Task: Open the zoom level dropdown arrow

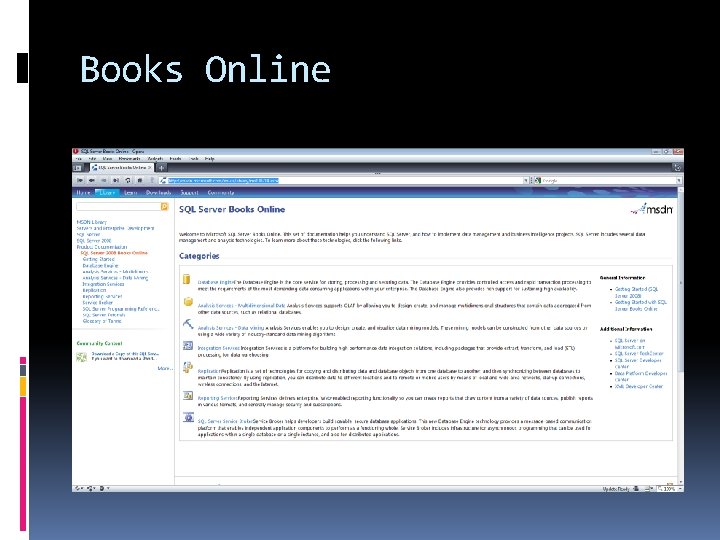Action: point(680,489)
